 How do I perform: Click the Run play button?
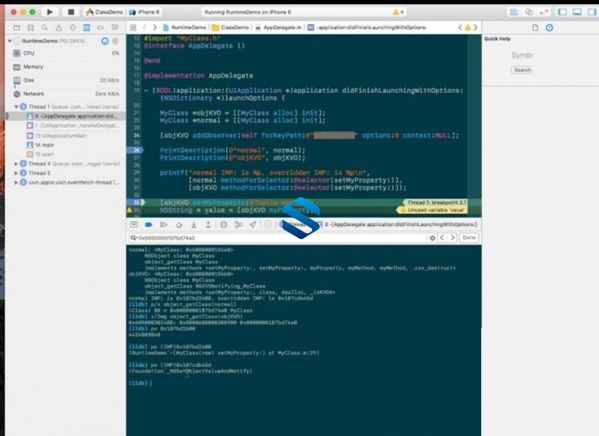point(50,12)
